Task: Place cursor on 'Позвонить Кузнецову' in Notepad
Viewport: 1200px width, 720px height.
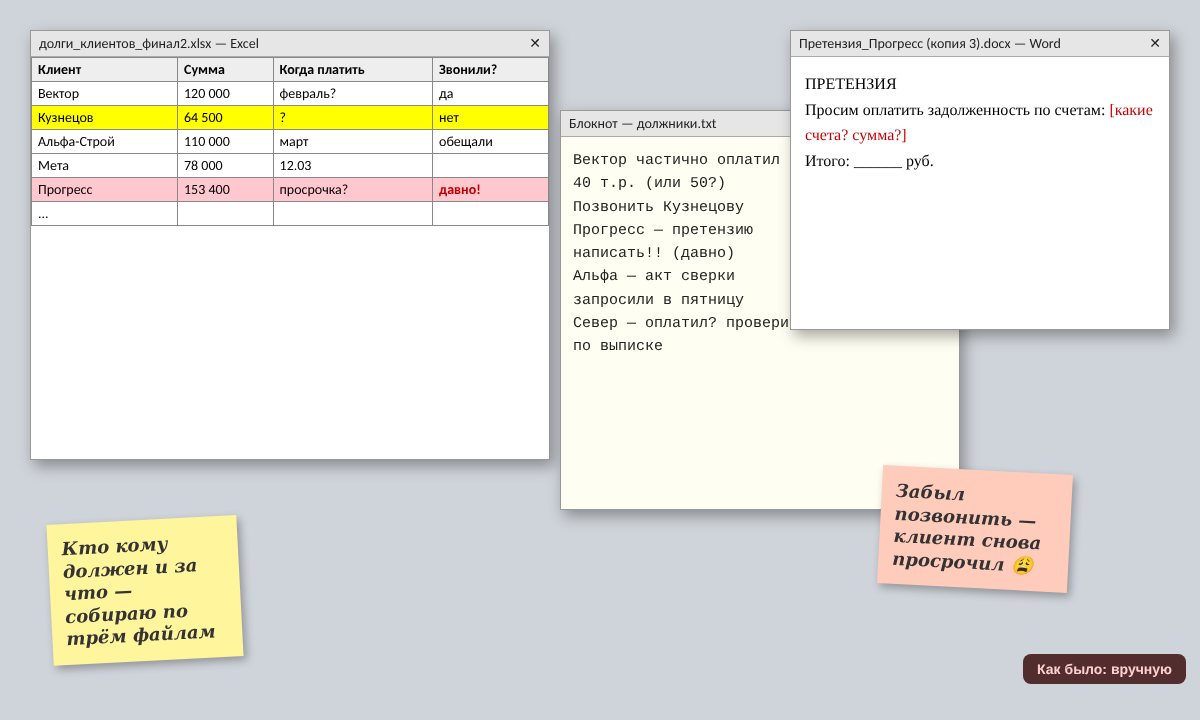Action: coord(658,206)
